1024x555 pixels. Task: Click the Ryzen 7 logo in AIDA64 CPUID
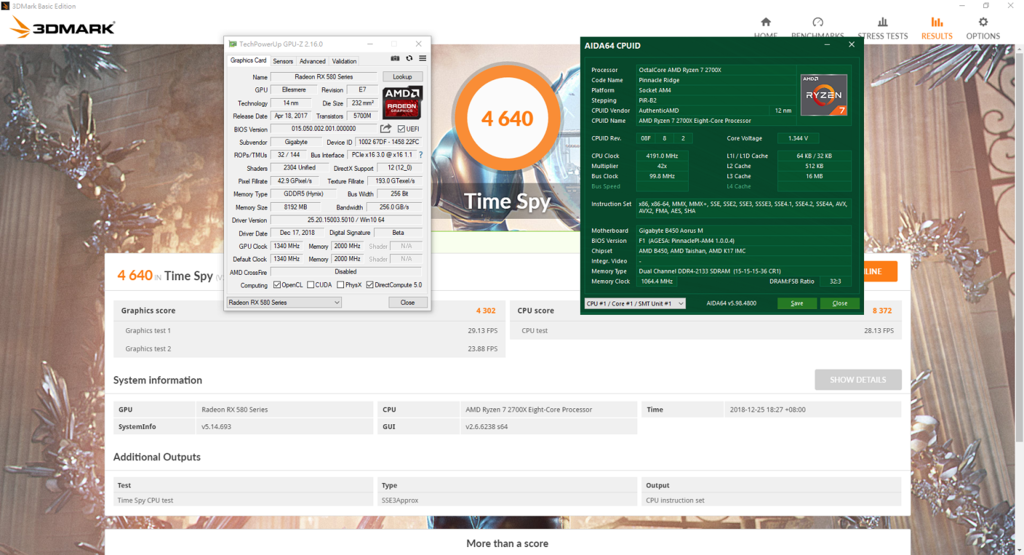coord(824,95)
